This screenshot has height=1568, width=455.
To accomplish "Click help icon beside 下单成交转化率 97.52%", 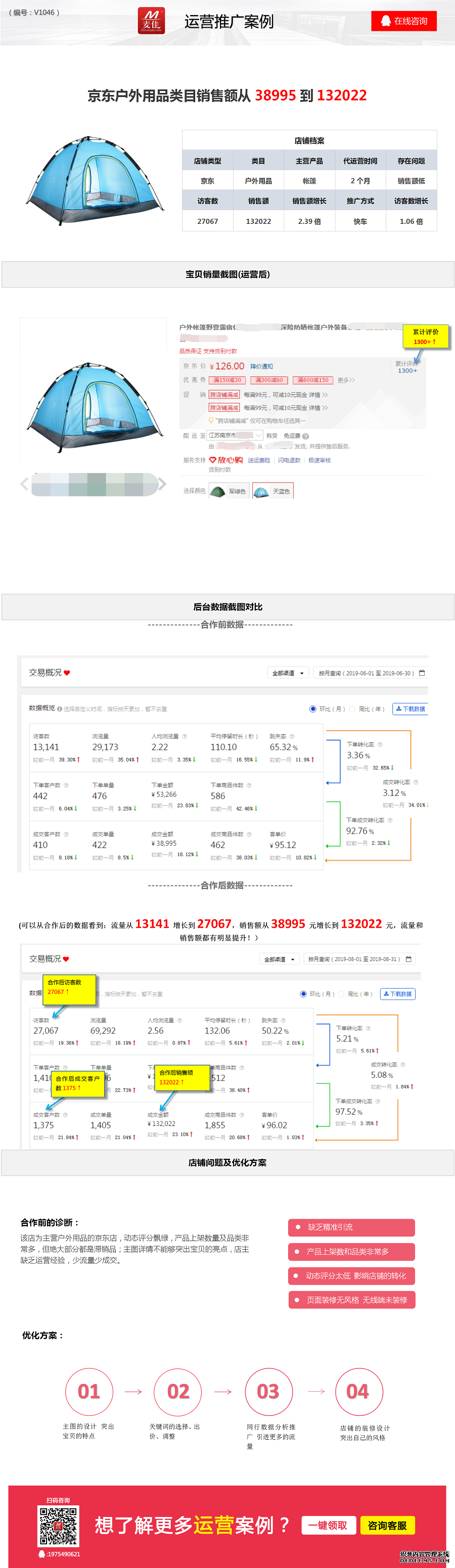I will point(378,1101).
